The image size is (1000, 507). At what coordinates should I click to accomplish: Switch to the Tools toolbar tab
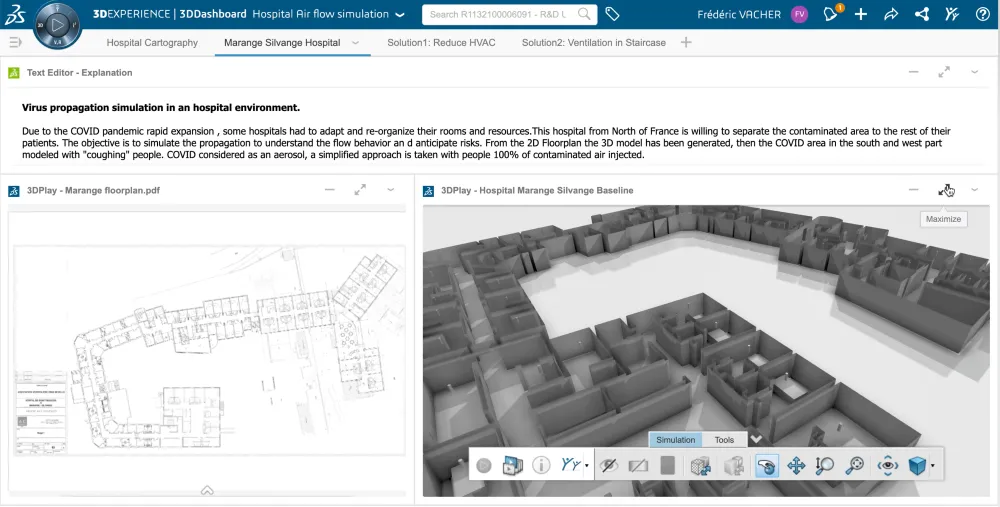point(724,440)
